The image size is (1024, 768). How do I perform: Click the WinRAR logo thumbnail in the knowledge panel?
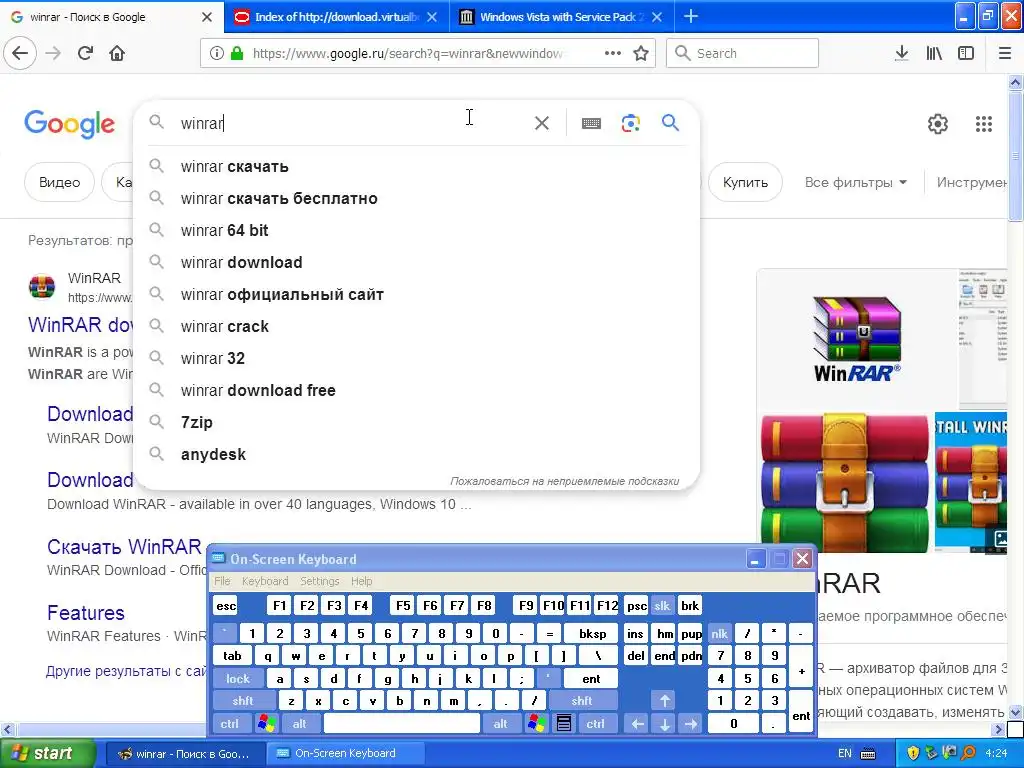[857, 338]
